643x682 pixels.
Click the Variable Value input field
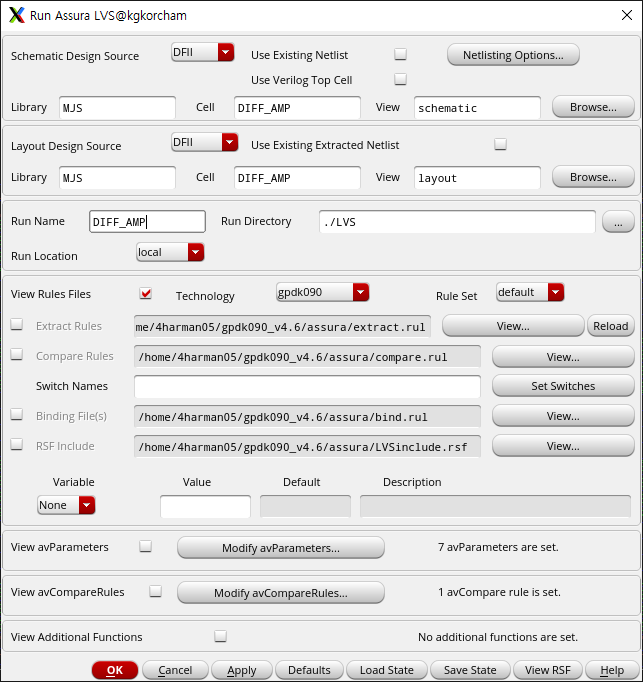pyautogui.click(x=205, y=506)
